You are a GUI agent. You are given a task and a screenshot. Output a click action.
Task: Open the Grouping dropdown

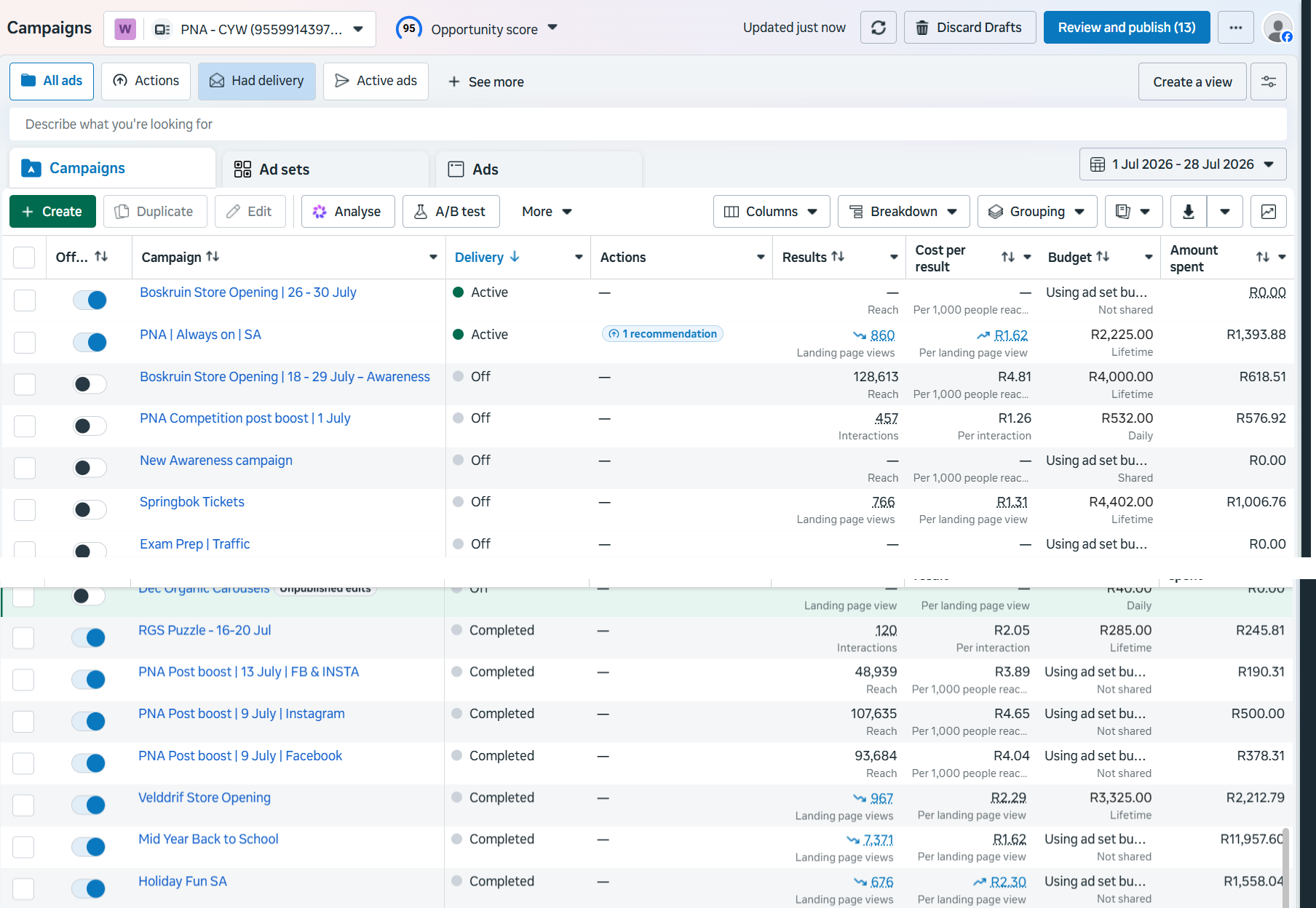(1037, 212)
